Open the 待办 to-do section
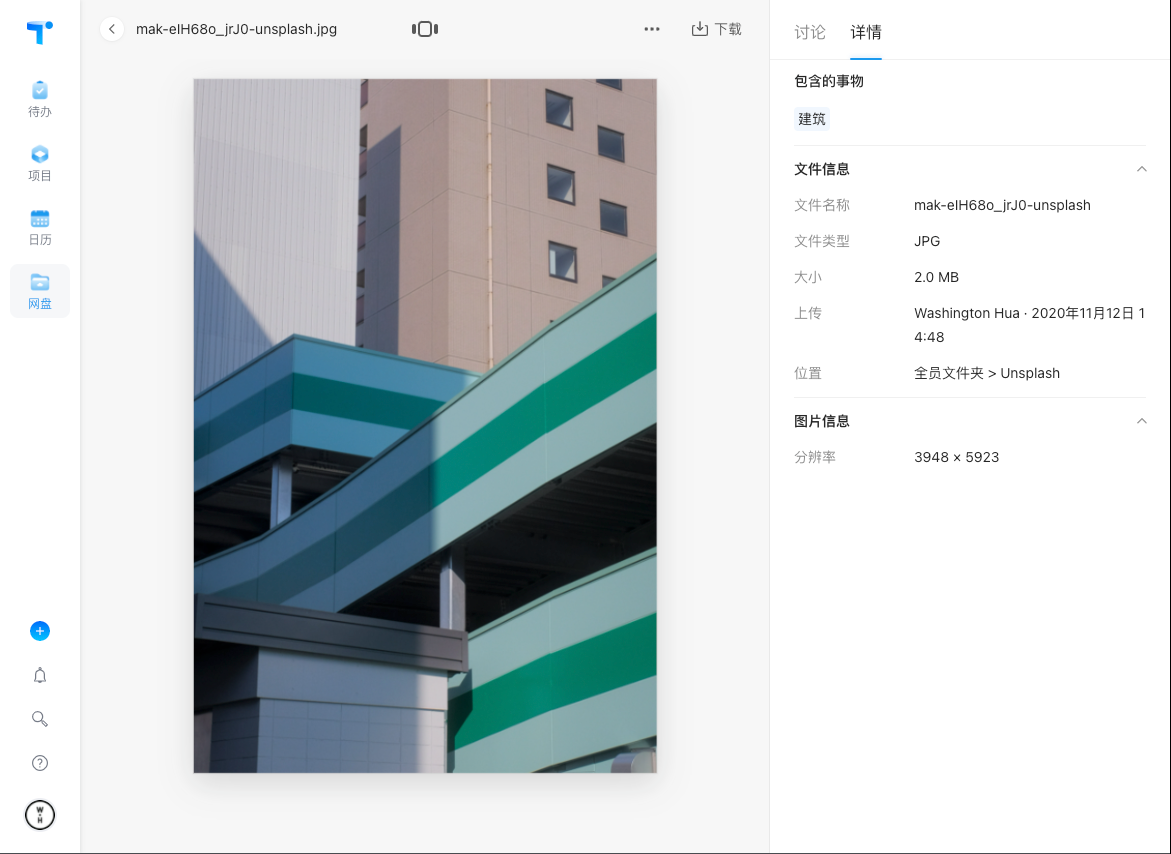The width and height of the screenshot is (1171, 854). 40,100
